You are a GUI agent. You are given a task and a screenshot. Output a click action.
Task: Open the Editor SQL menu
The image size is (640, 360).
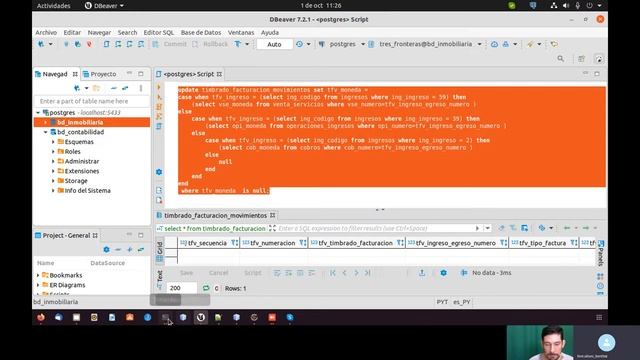pyautogui.click(x=158, y=32)
